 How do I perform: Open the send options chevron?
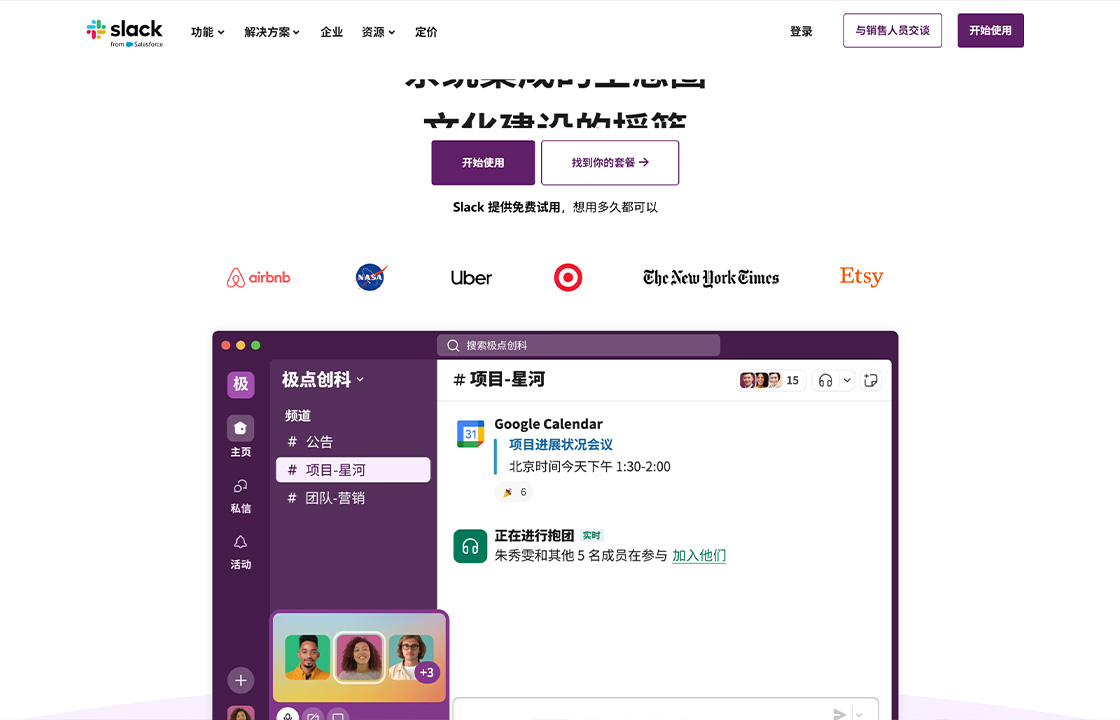pyautogui.click(x=859, y=714)
